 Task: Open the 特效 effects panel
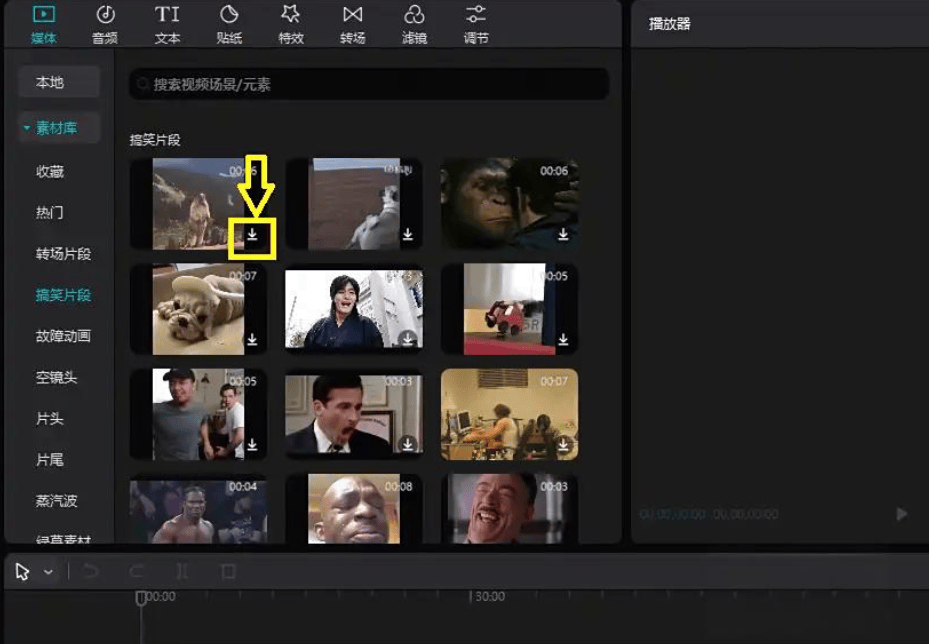click(x=290, y=22)
